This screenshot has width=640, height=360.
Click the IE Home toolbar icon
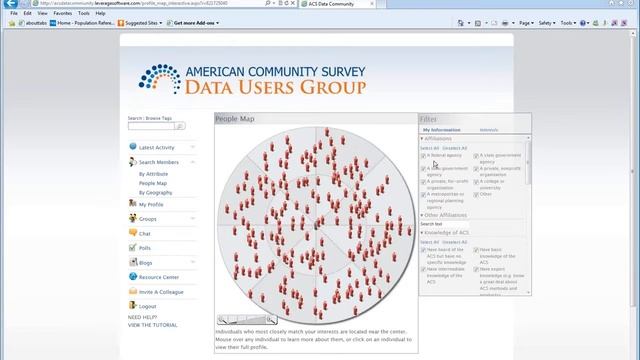(460, 23)
